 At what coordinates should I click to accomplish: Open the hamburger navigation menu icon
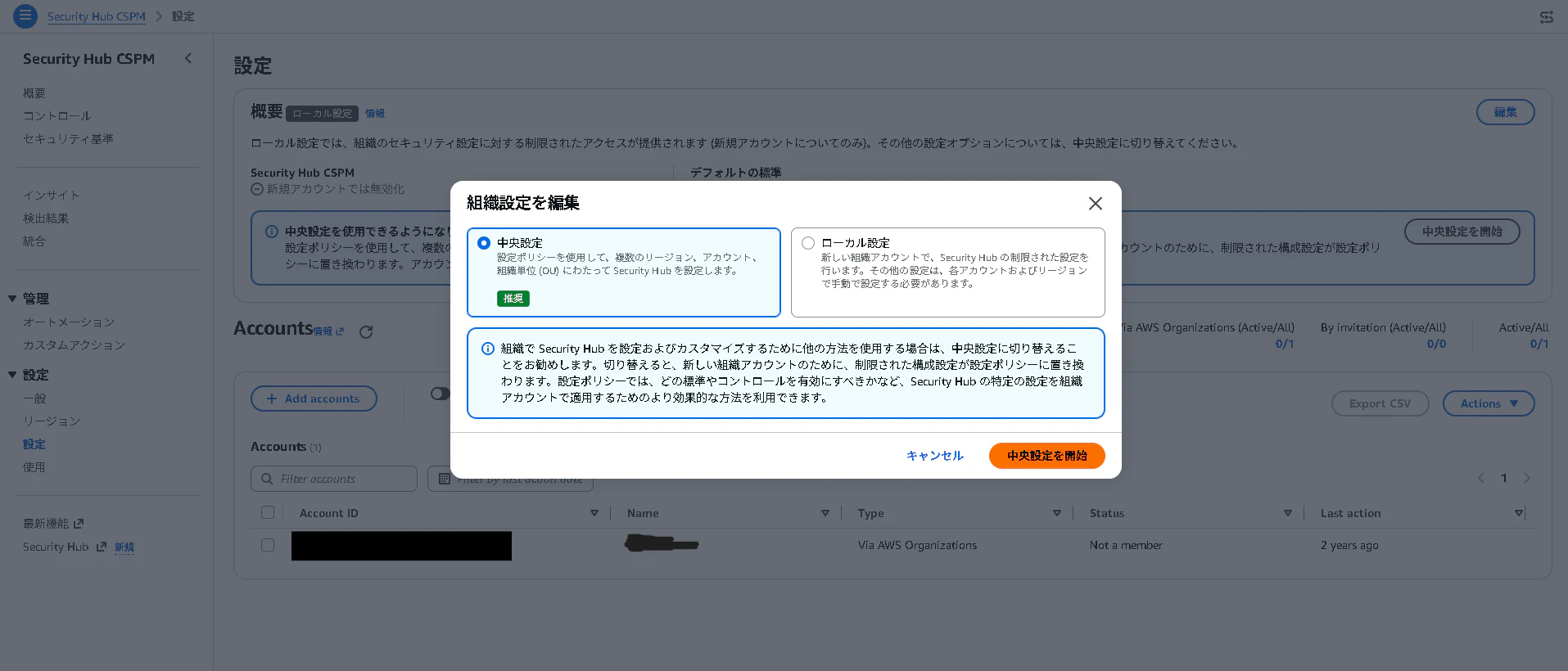click(25, 16)
